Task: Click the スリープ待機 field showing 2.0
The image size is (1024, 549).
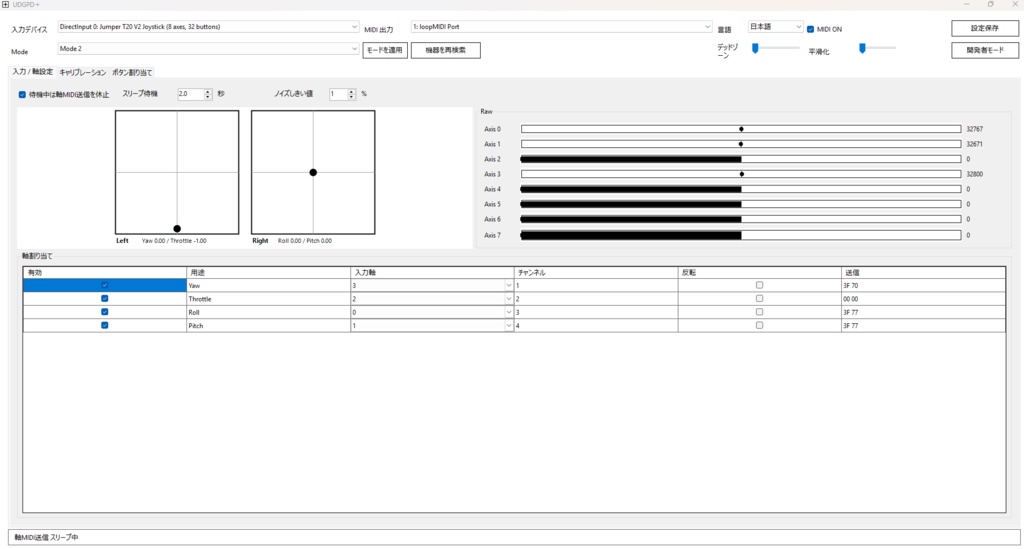Action: point(190,94)
